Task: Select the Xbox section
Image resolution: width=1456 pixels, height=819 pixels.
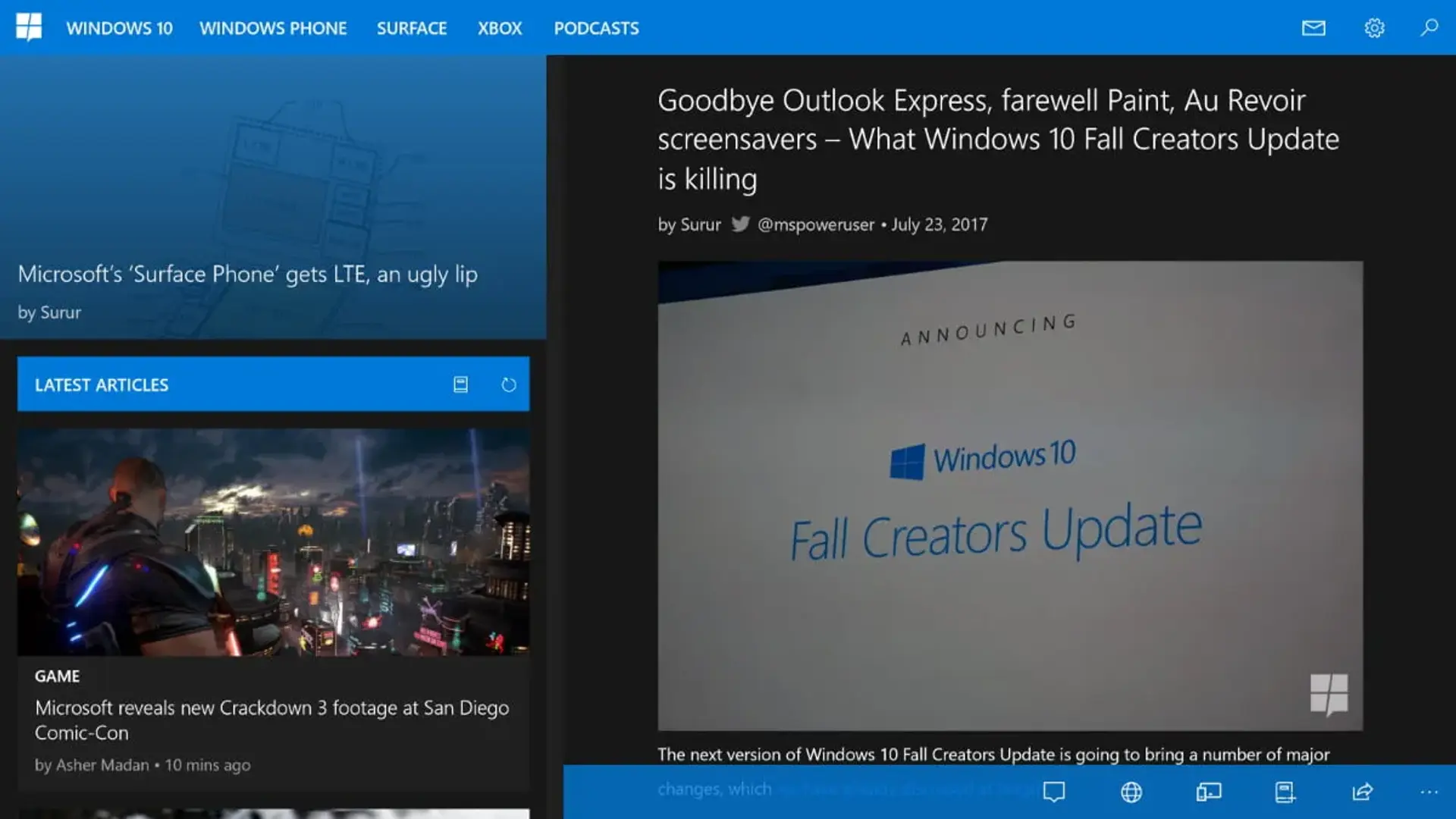Action: coord(500,28)
